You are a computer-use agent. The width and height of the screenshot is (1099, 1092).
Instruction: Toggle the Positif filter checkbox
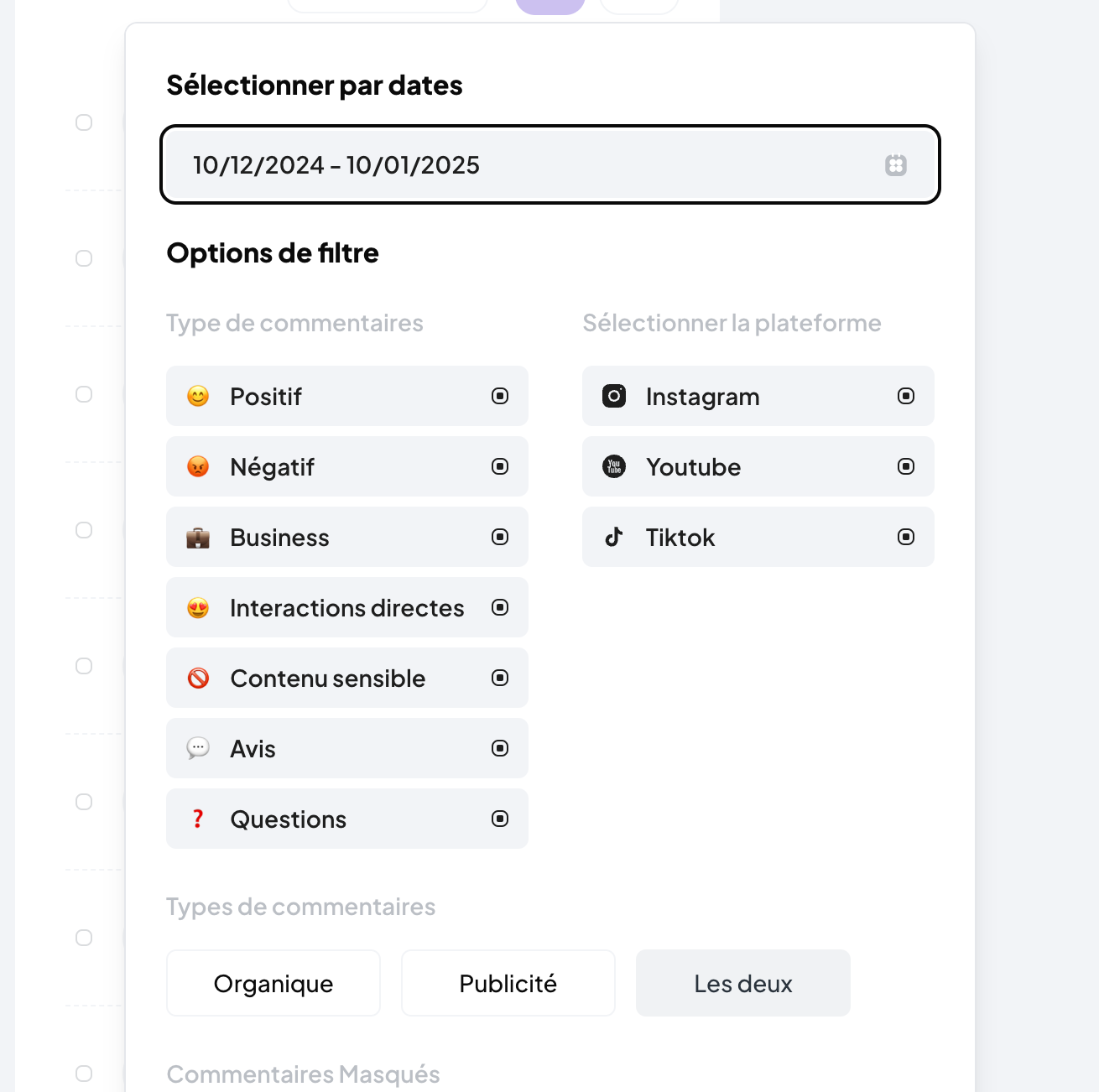[x=500, y=396]
